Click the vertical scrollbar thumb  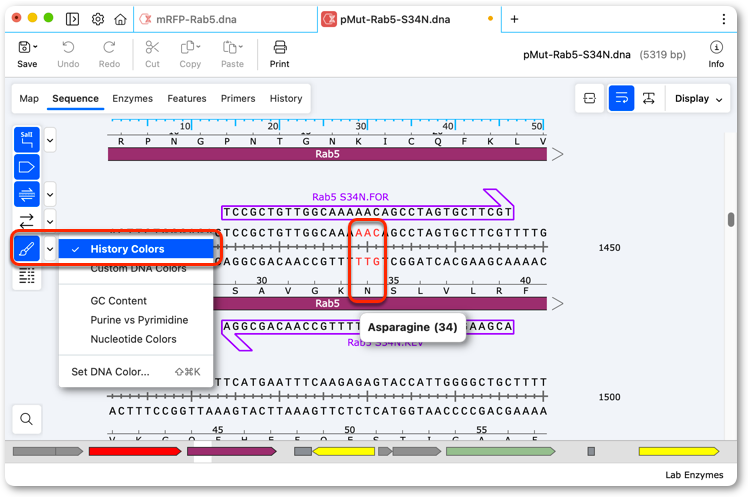coord(731,220)
